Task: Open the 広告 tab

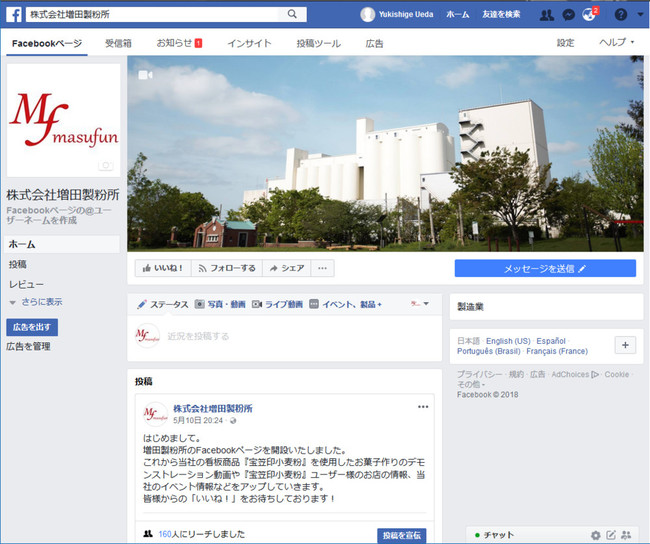Action: coord(374,43)
